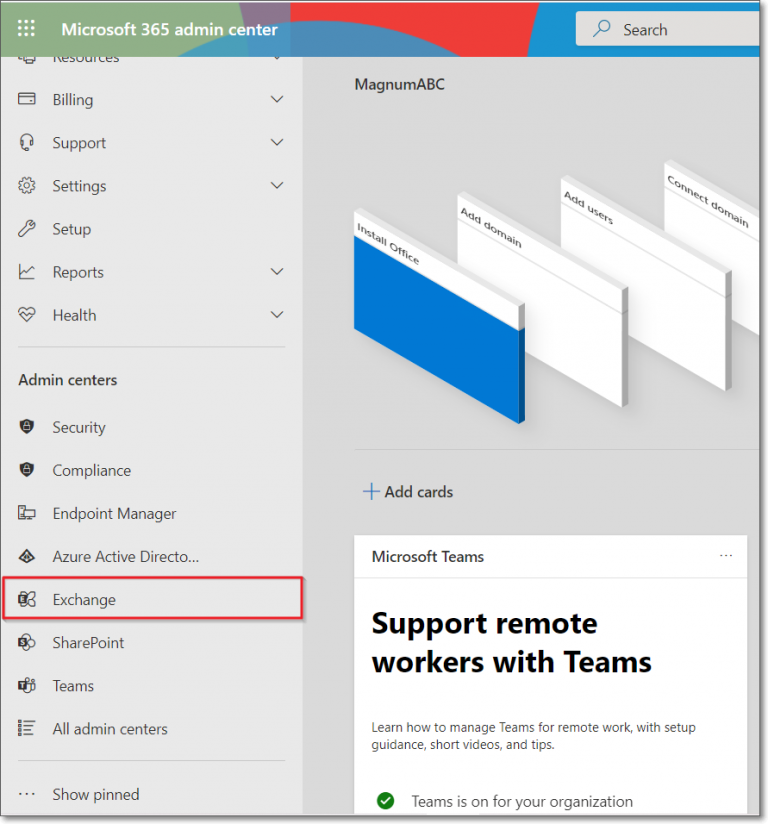Screen dimensions: 768x824
Task: Click the Health heart icon
Action: click(27, 315)
